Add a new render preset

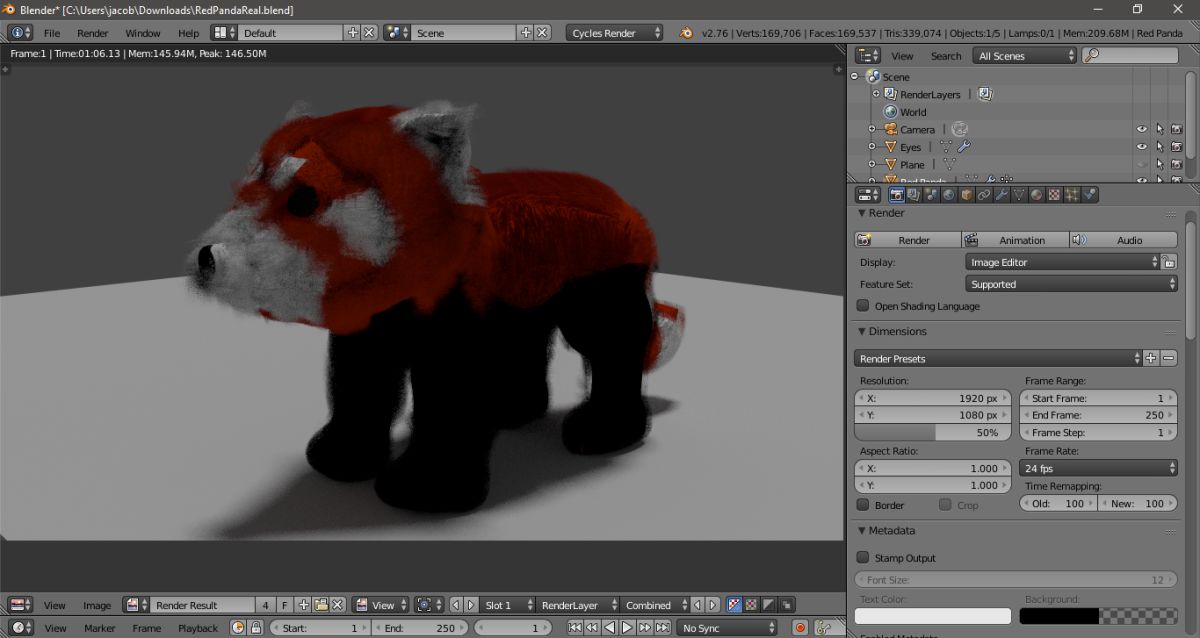(1150, 358)
